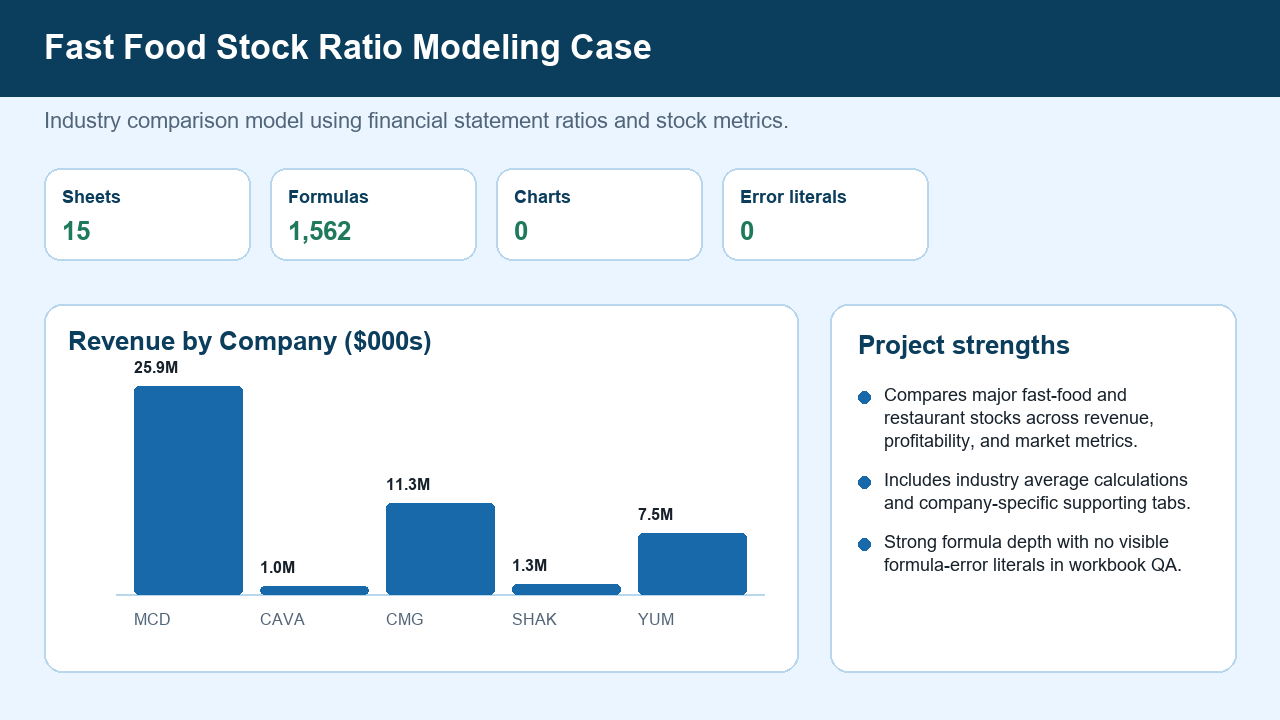
Task: Click bullet dot beside Includes industry average
Action: [x=865, y=483]
